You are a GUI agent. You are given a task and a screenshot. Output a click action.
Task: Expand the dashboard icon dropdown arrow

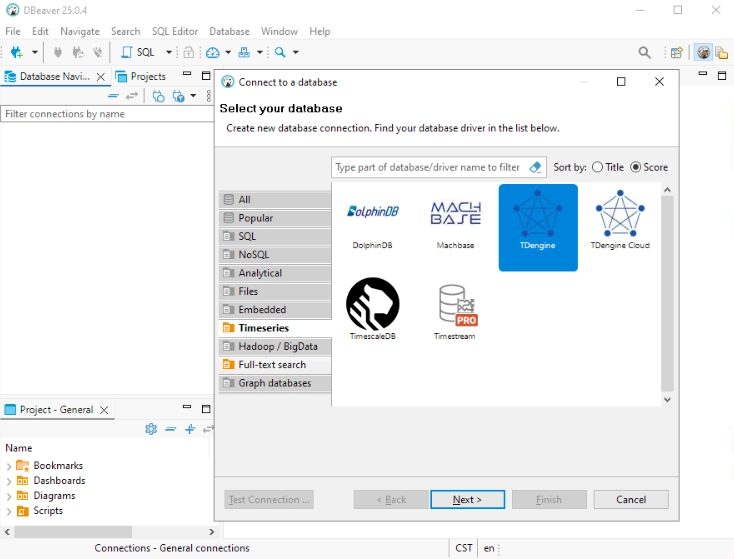coord(228,52)
